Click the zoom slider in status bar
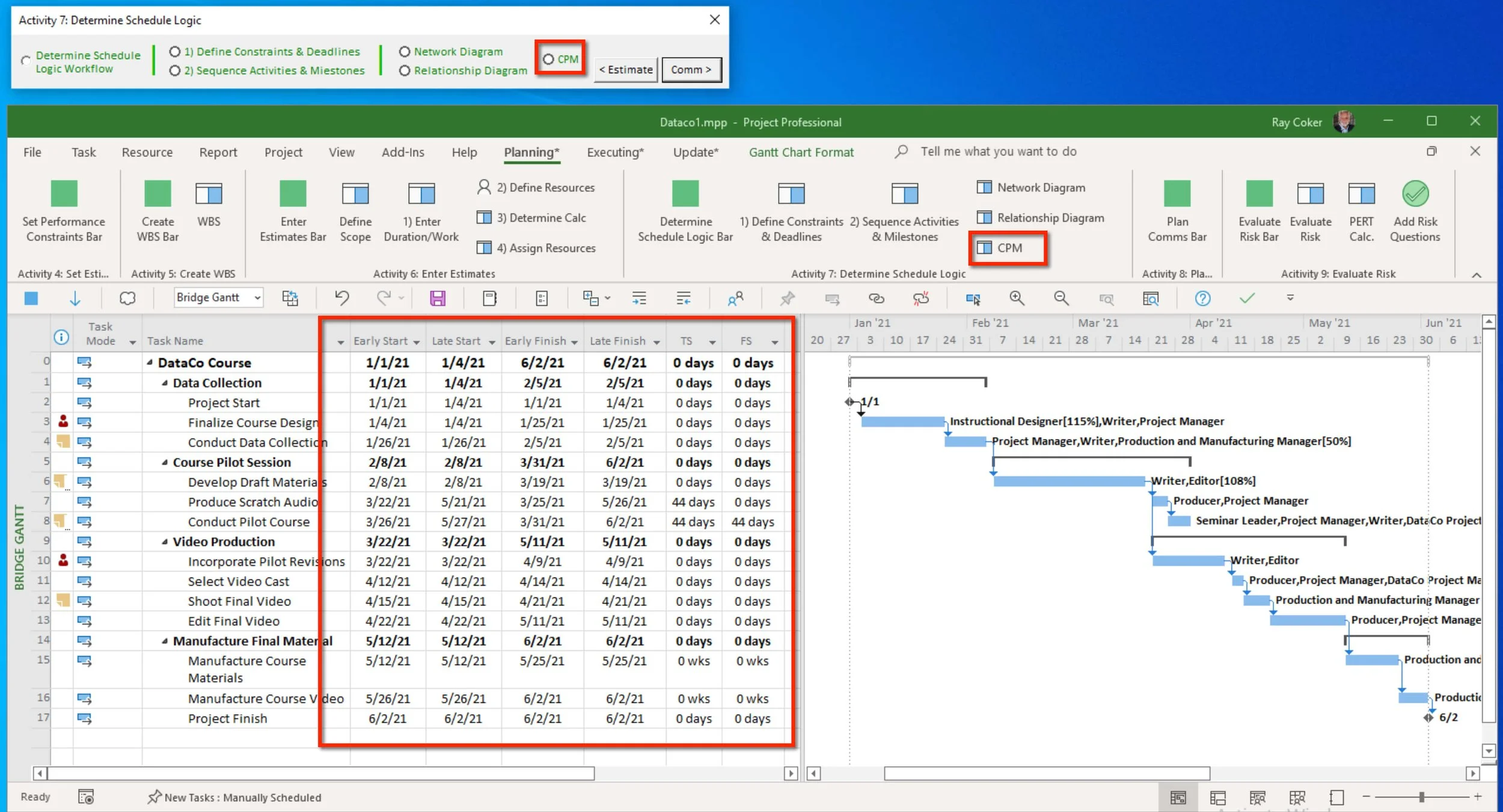This screenshot has width=1503, height=812. (1421, 797)
